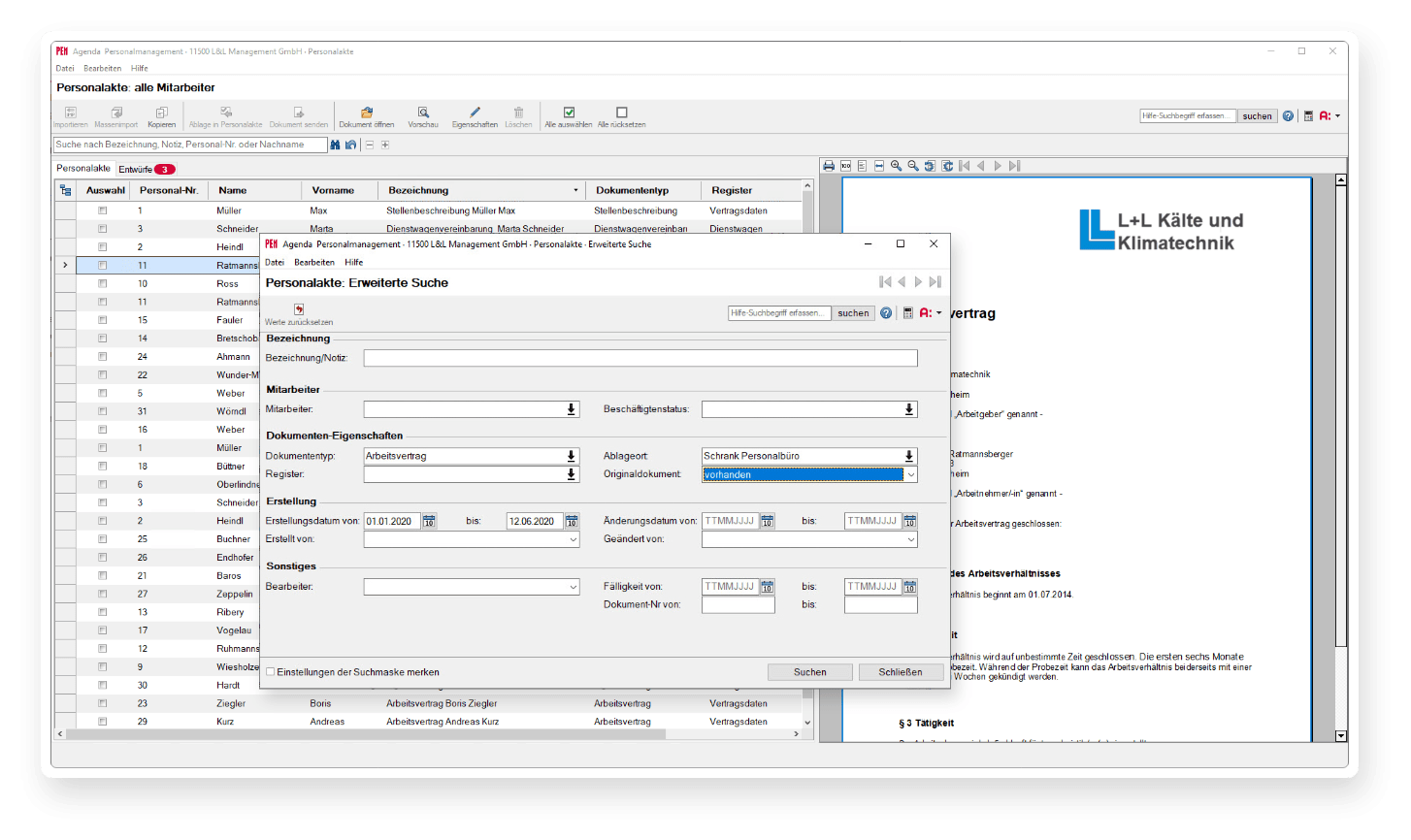The image size is (1411, 840).
Task: Click the Werte zurücksetzen reset icon
Action: click(x=299, y=309)
